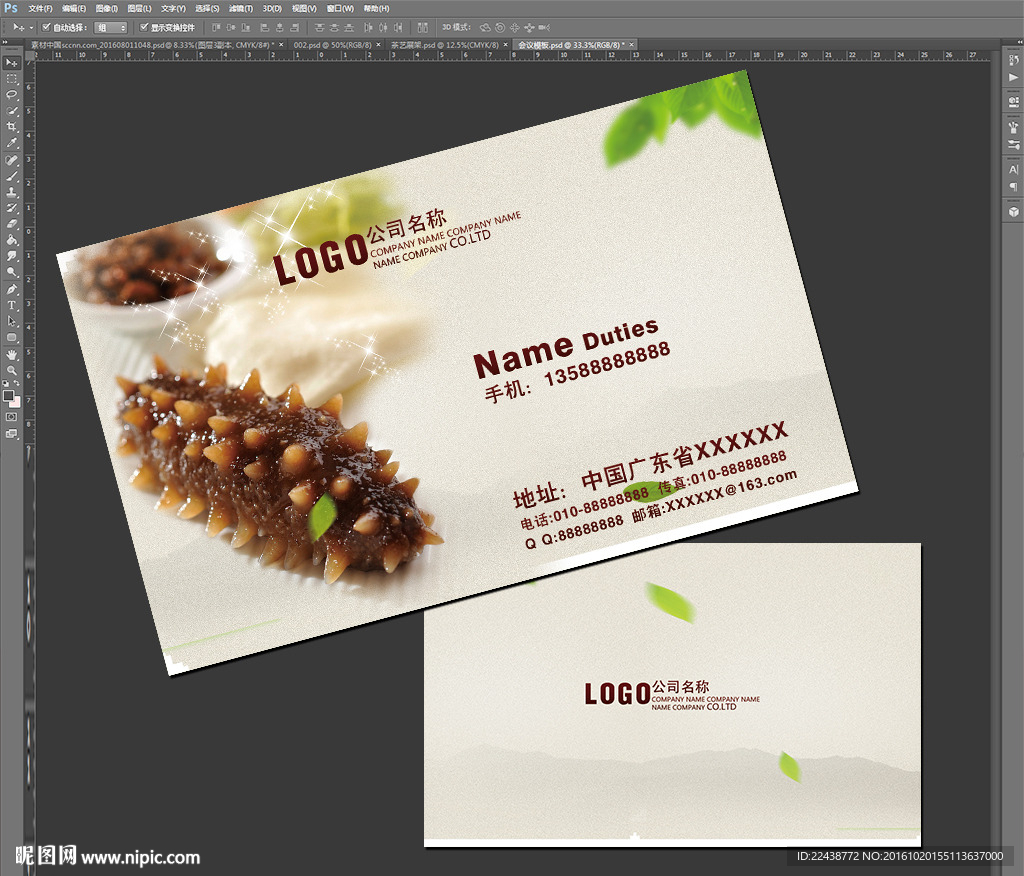Screen dimensions: 1024x876
Task: Select the Eraser tool
Action: click(12, 224)
